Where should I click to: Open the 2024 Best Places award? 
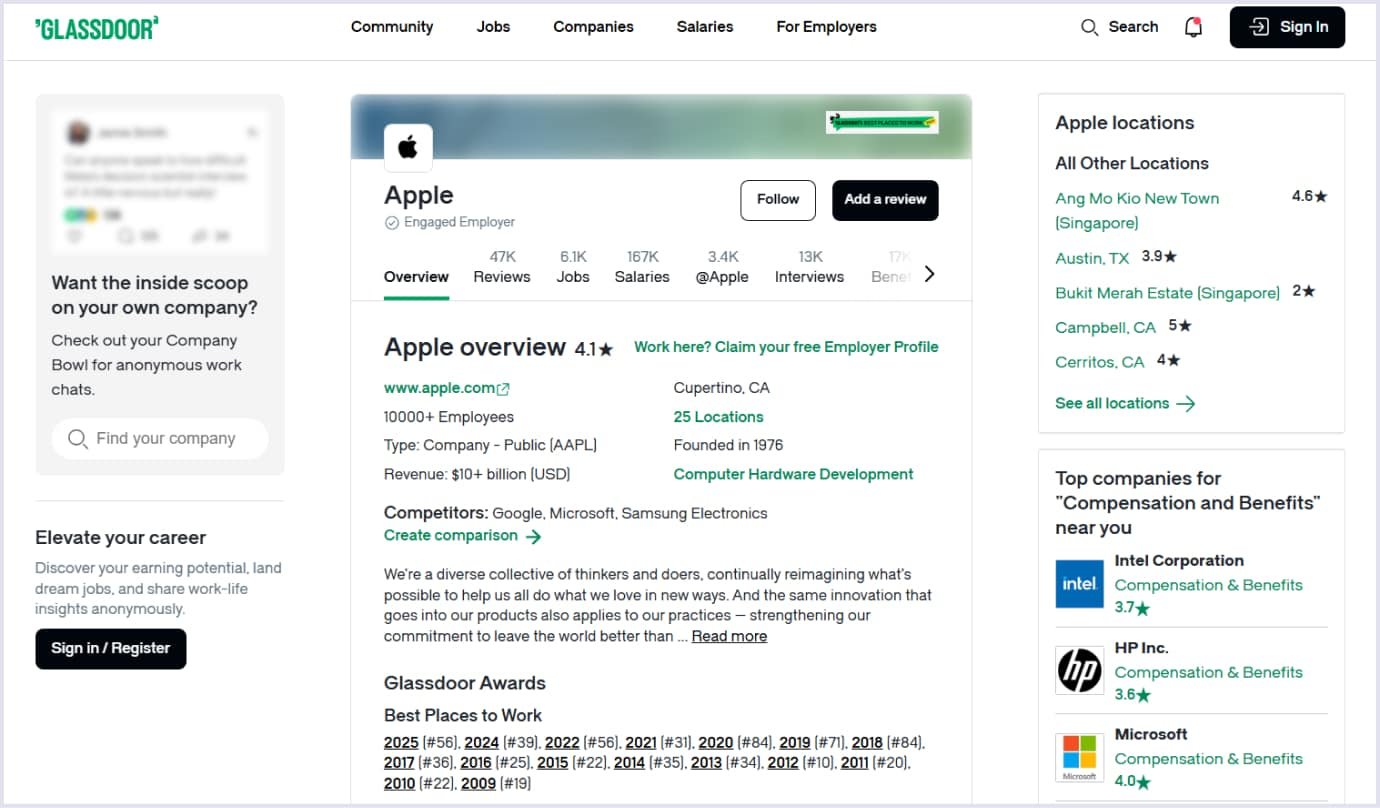pyautogui.click(x=482, y=743)
